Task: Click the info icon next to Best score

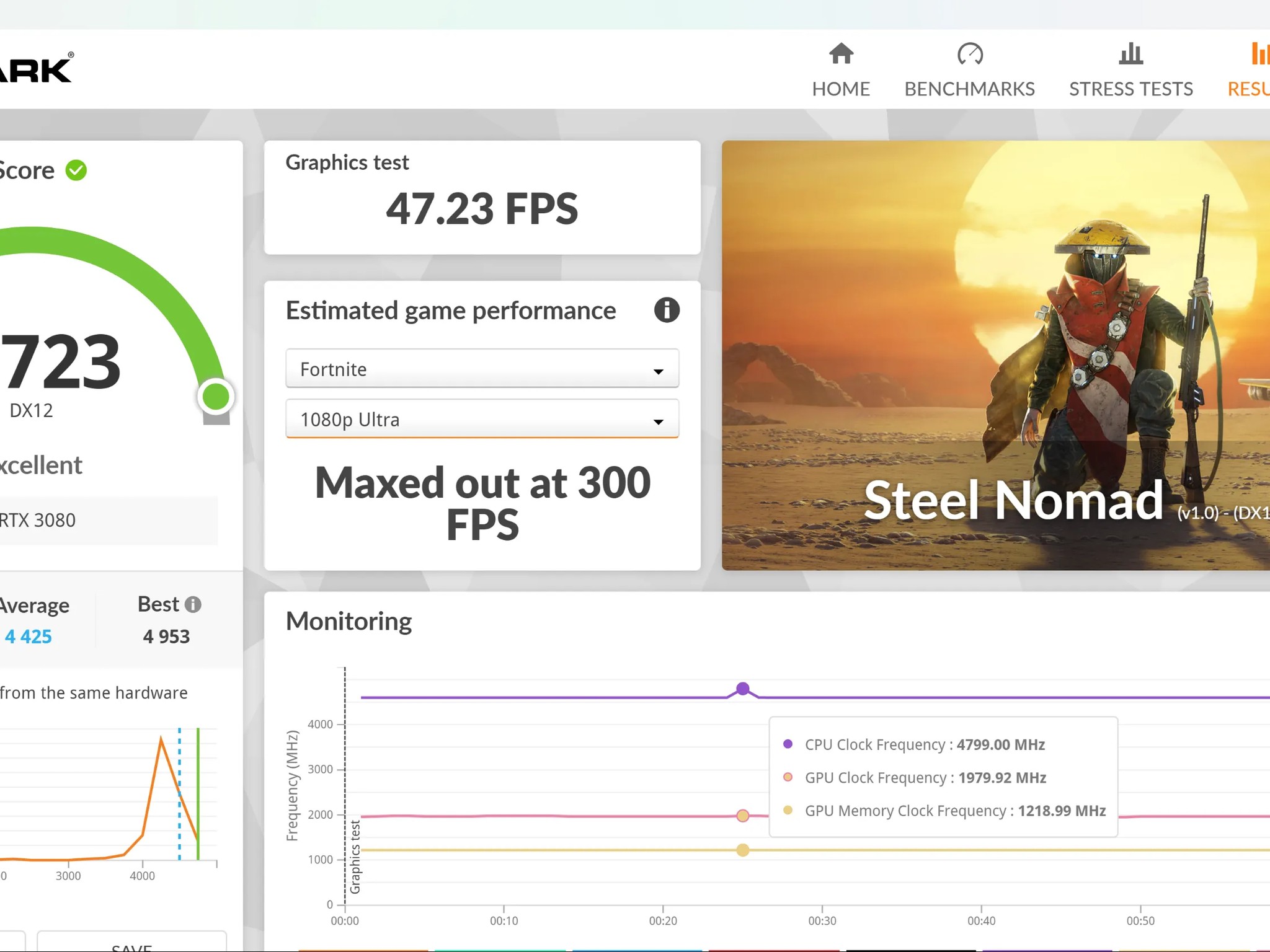Action: point(194,603)
